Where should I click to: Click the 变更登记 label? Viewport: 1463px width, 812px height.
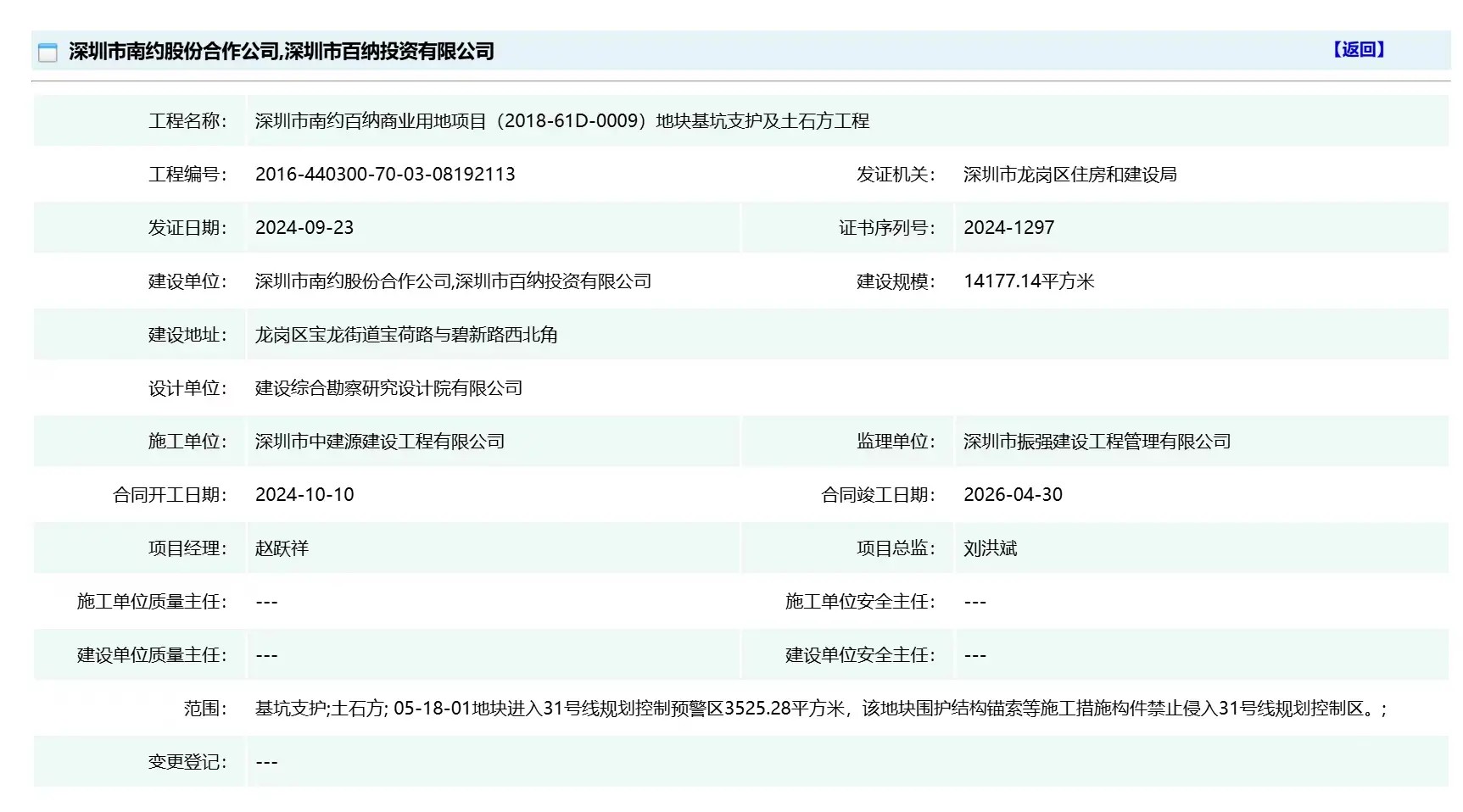point(187,762)
